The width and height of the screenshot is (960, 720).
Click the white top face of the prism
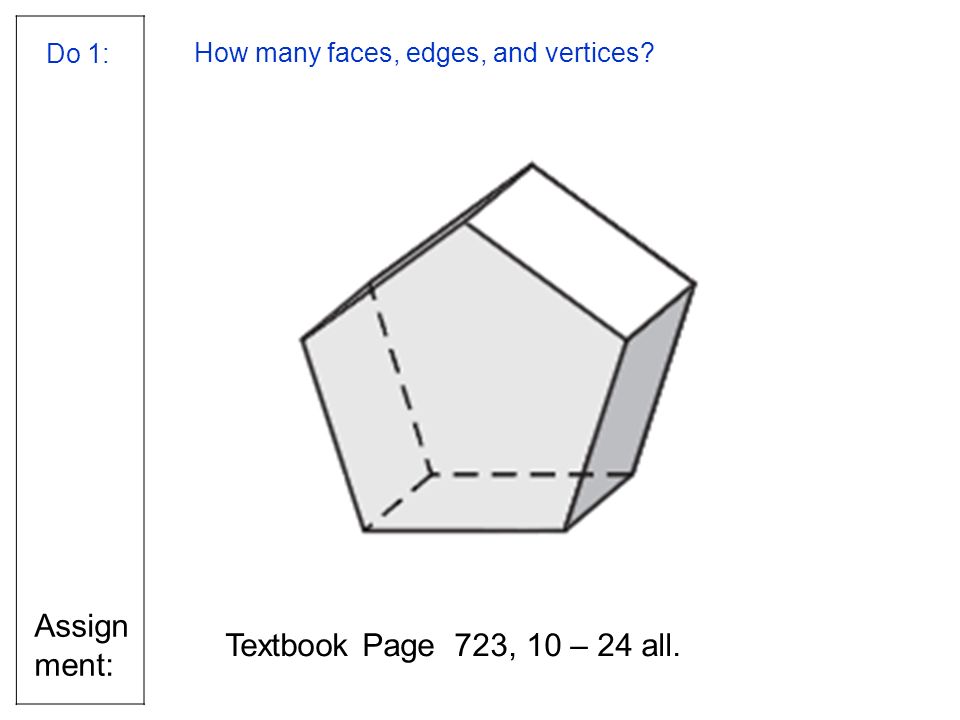[x=580, y=252]
